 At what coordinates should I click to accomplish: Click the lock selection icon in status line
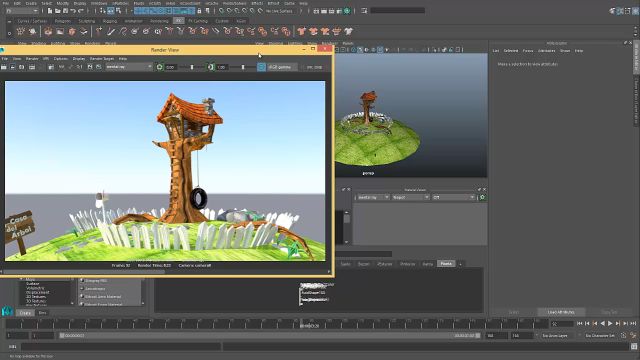199,11
